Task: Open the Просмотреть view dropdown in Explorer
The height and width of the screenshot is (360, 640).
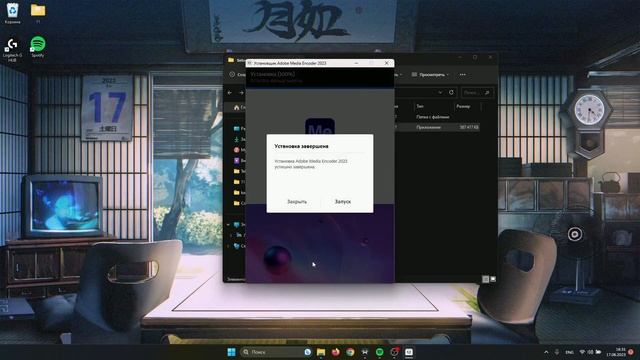Action: coord(430,75)
